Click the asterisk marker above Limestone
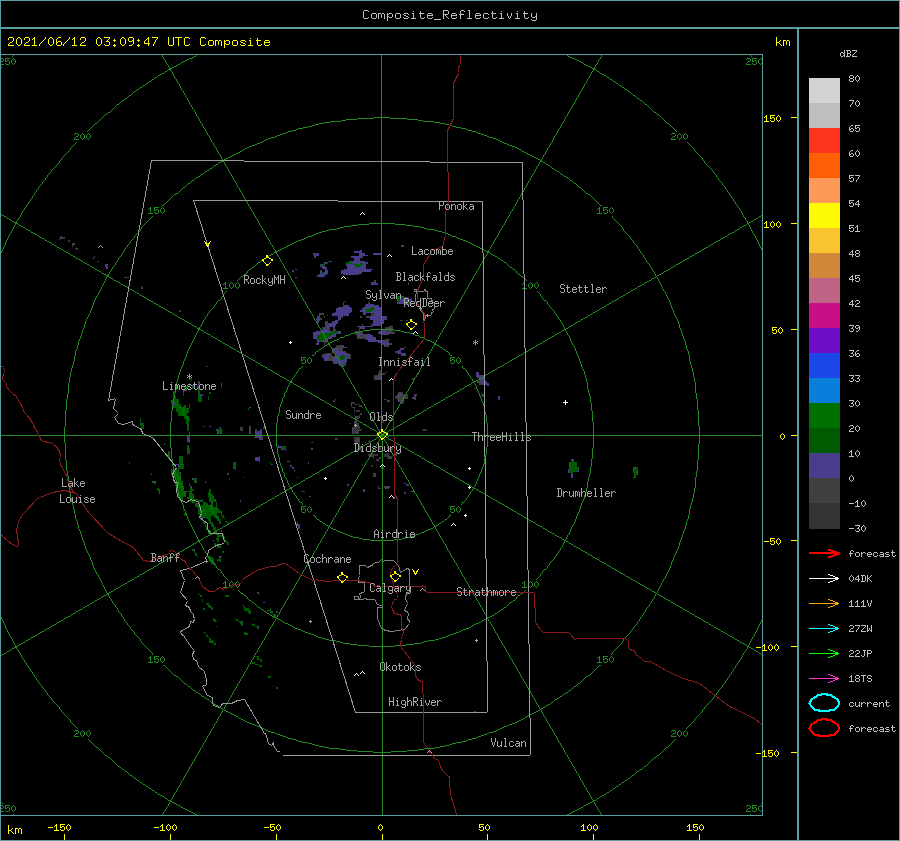This screenshot has width=900, height=841. [x=189, y=377]
